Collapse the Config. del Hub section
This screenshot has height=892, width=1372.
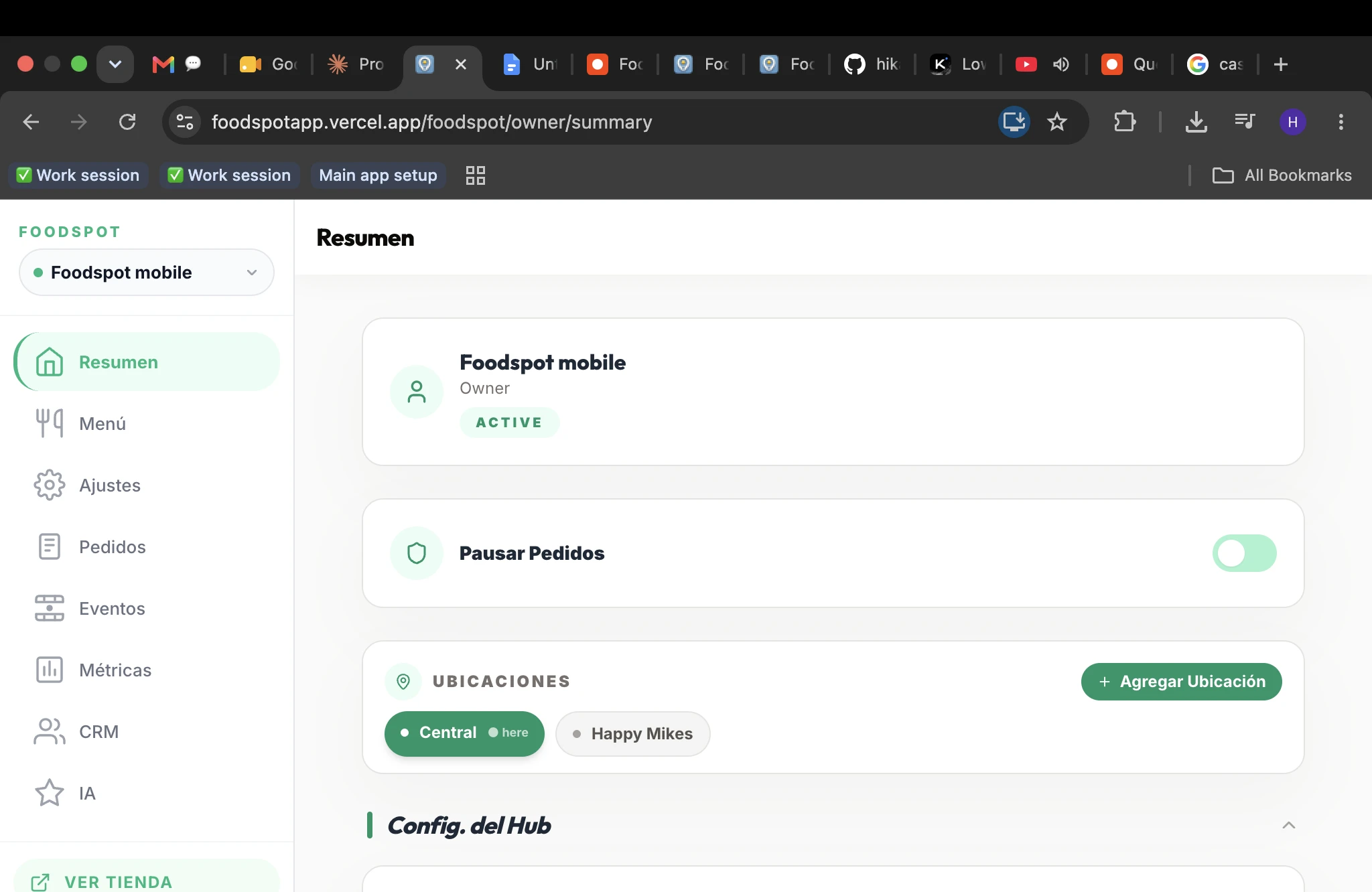1288,826
